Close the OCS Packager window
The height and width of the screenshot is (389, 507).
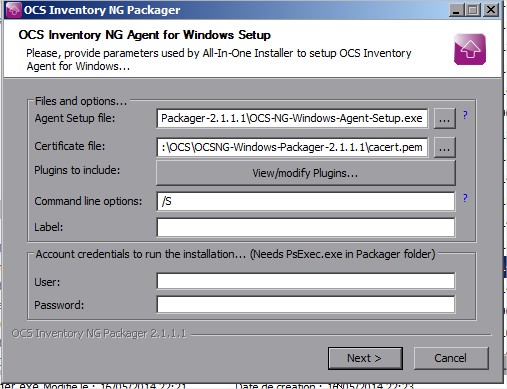pos(491,10)
